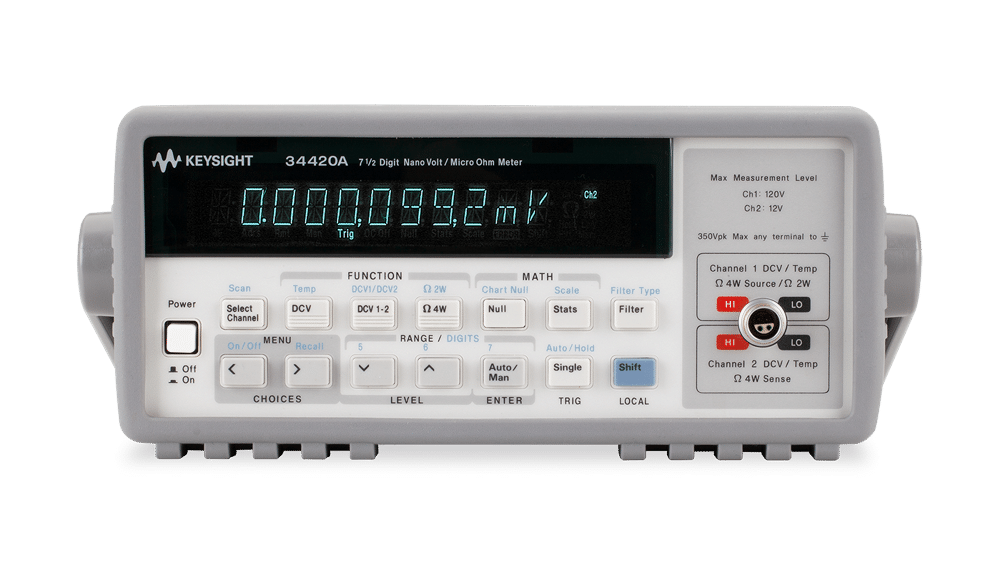Raise range with up chevron key
This screenshot has height=563, width=1000.
[x=438, y=372]
